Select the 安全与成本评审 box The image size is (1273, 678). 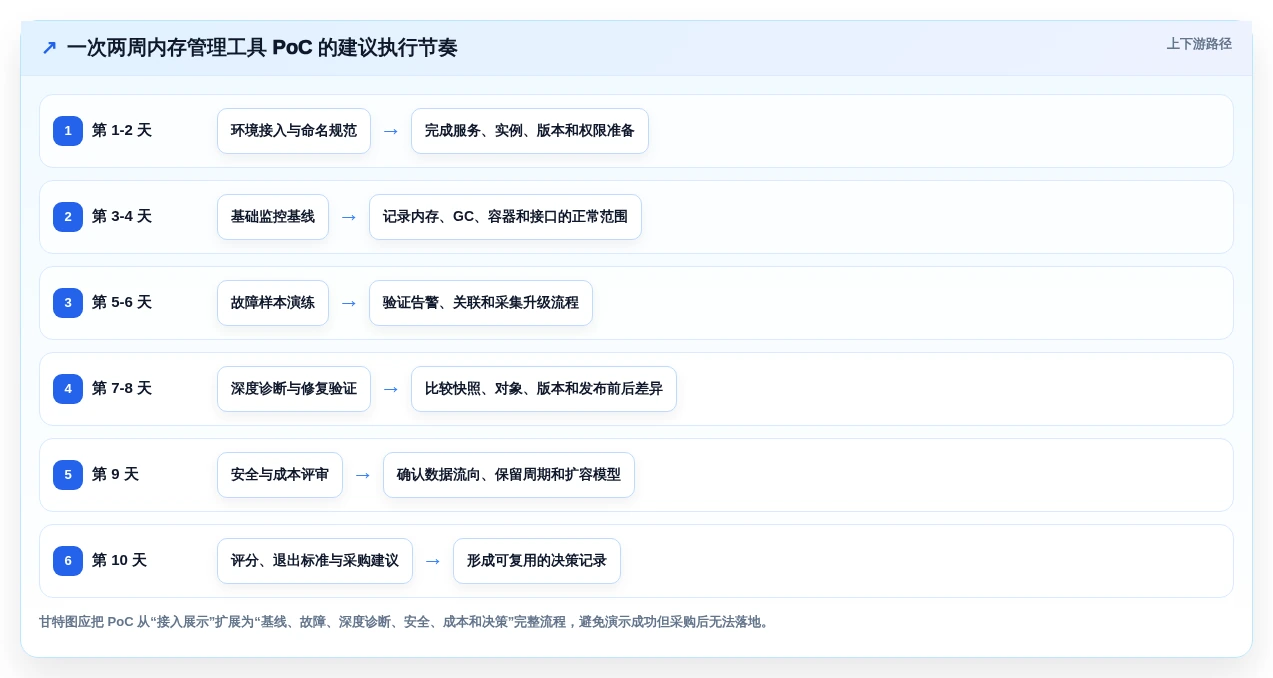[x=280, y=475]
